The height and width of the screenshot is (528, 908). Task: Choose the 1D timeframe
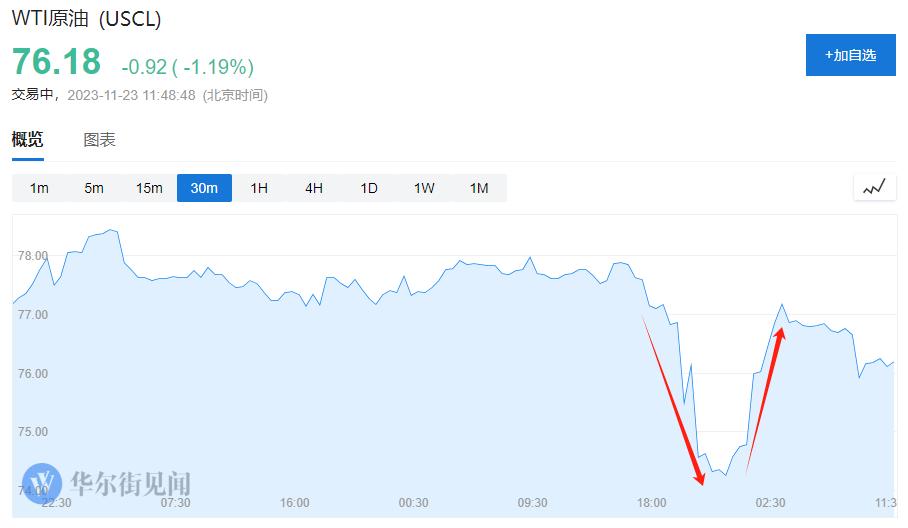click(x=369, y=188)
